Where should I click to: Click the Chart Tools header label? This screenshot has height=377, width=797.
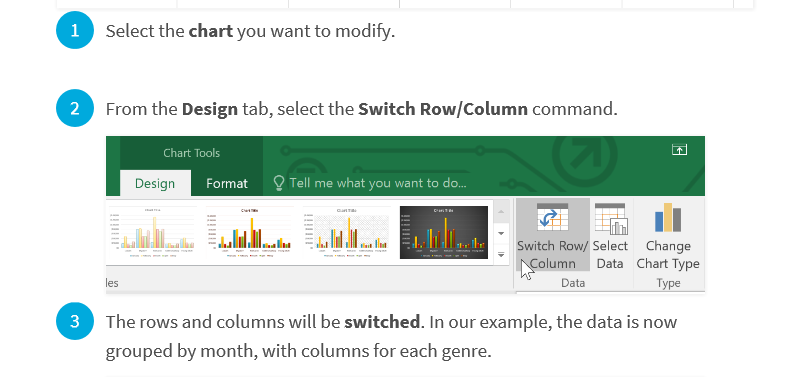coord(192,153)
